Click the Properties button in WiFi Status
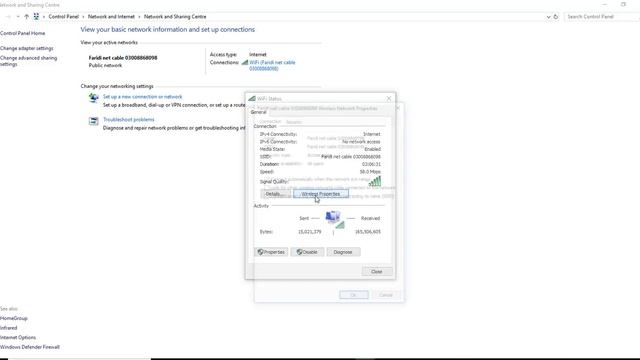The image size is (640, 360). (271, 252)
